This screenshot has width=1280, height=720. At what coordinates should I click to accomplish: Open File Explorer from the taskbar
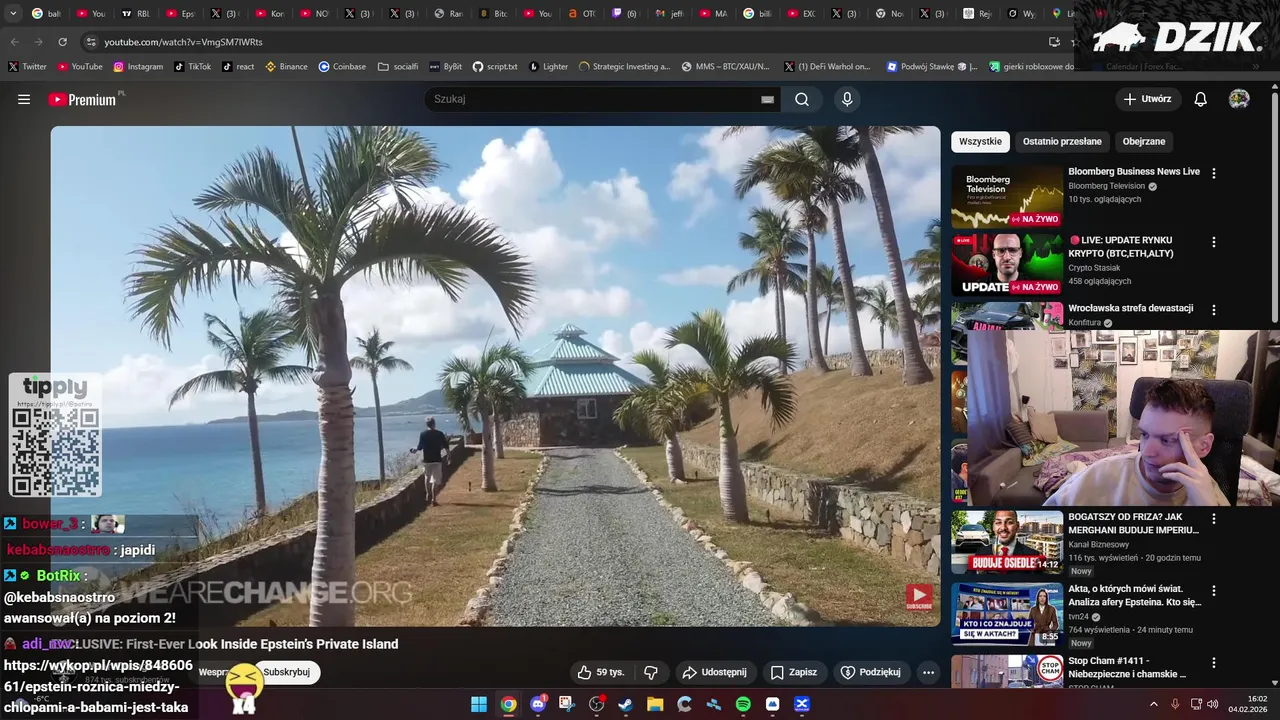tap(655, 704)
